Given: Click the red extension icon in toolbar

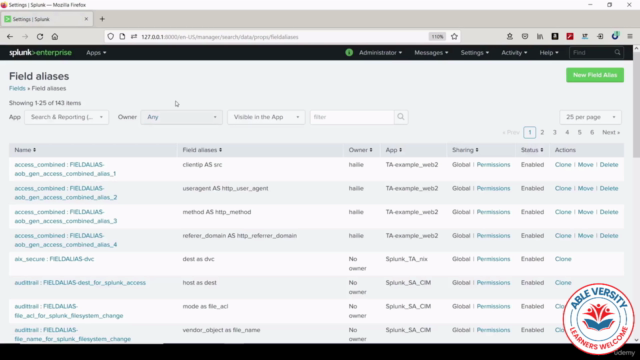Looking at the screenshot, I should pyautogui.click(x=570, y=37).
